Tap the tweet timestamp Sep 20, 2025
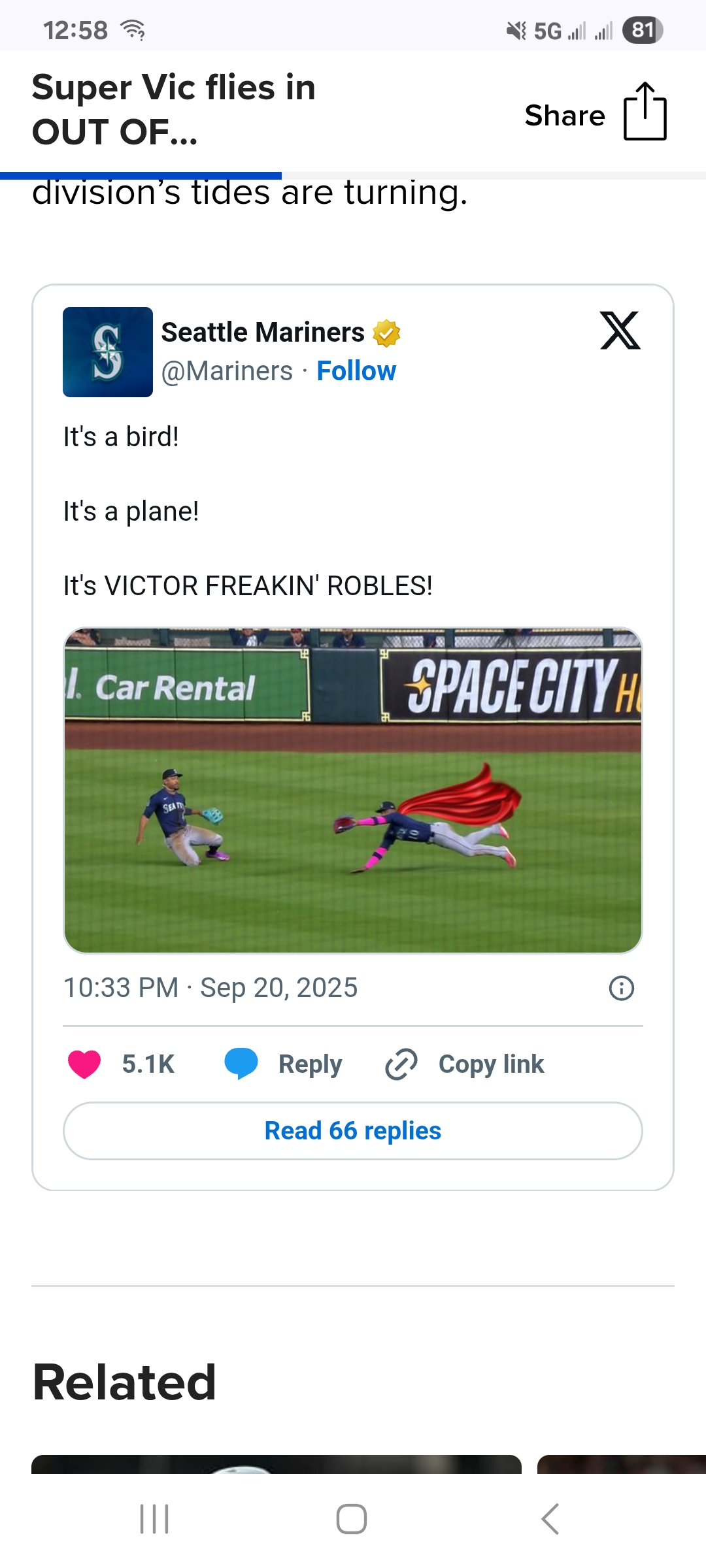This screenshot has height=1568, width=706. (210, 988)
